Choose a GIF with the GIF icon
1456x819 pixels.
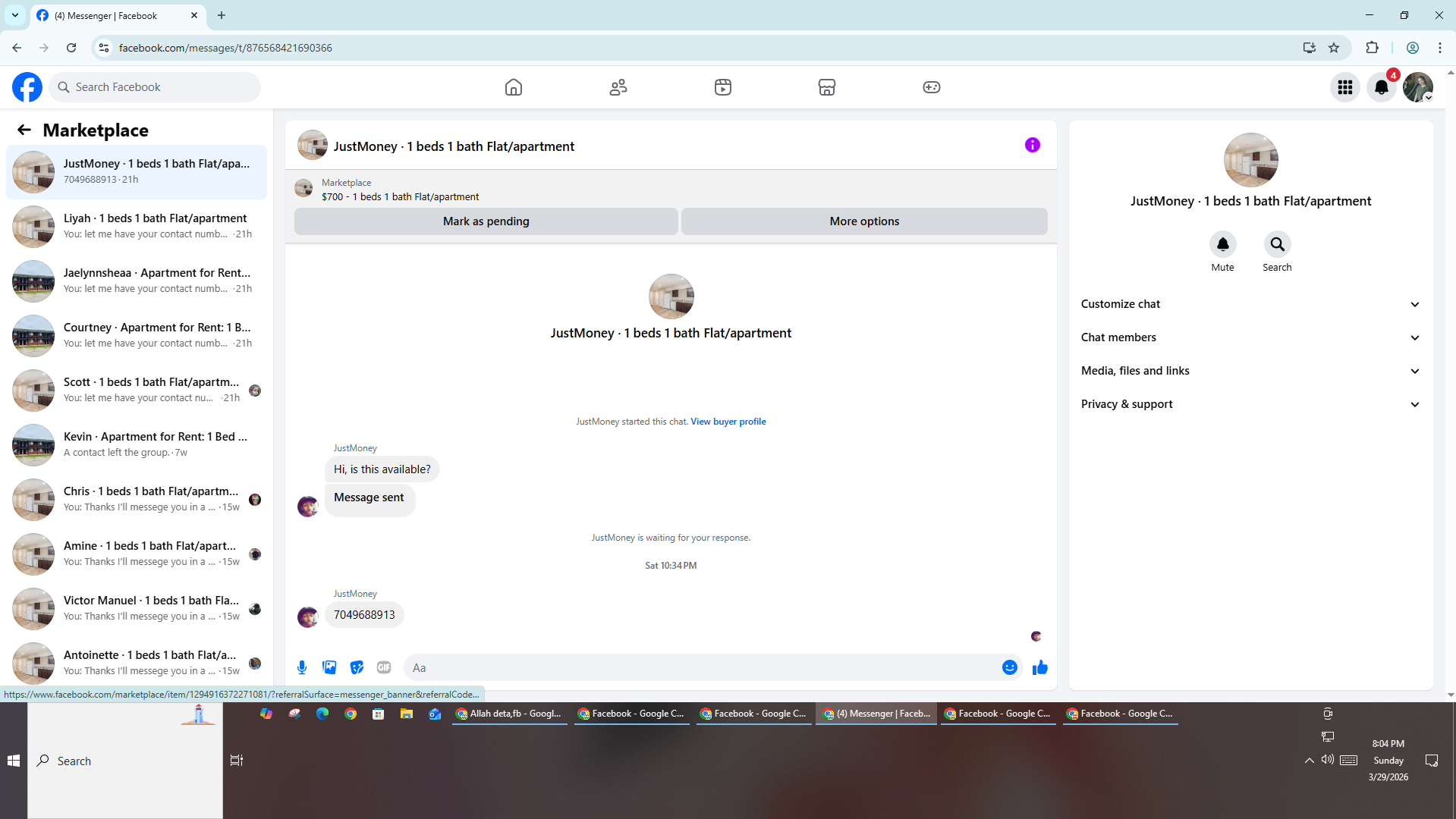[384, 668]
